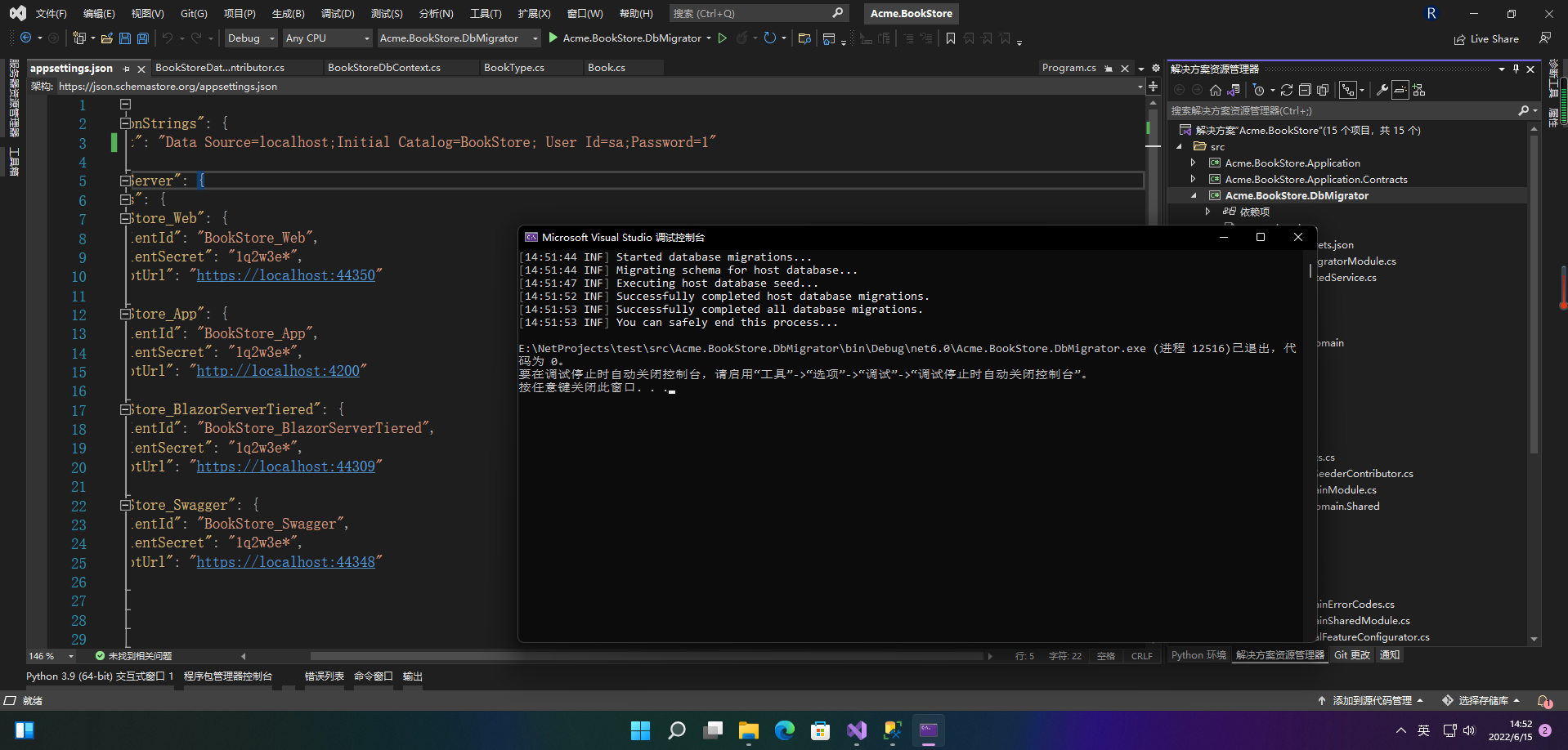Click the editor settings gear icon
The width and height of the screenshot is (1568, 750).
[x=1156, y=68]
